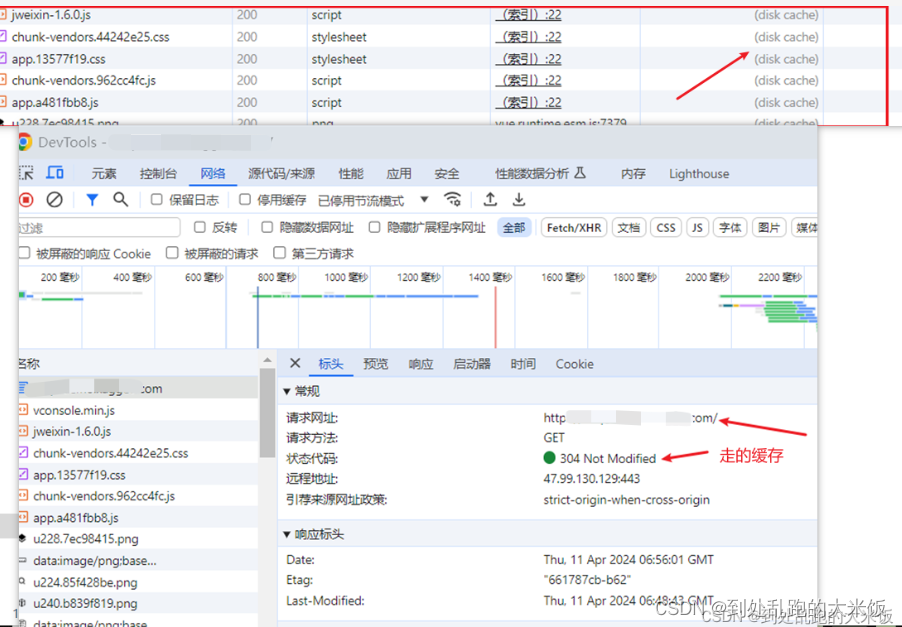Select the 标头 details tab

331,364
